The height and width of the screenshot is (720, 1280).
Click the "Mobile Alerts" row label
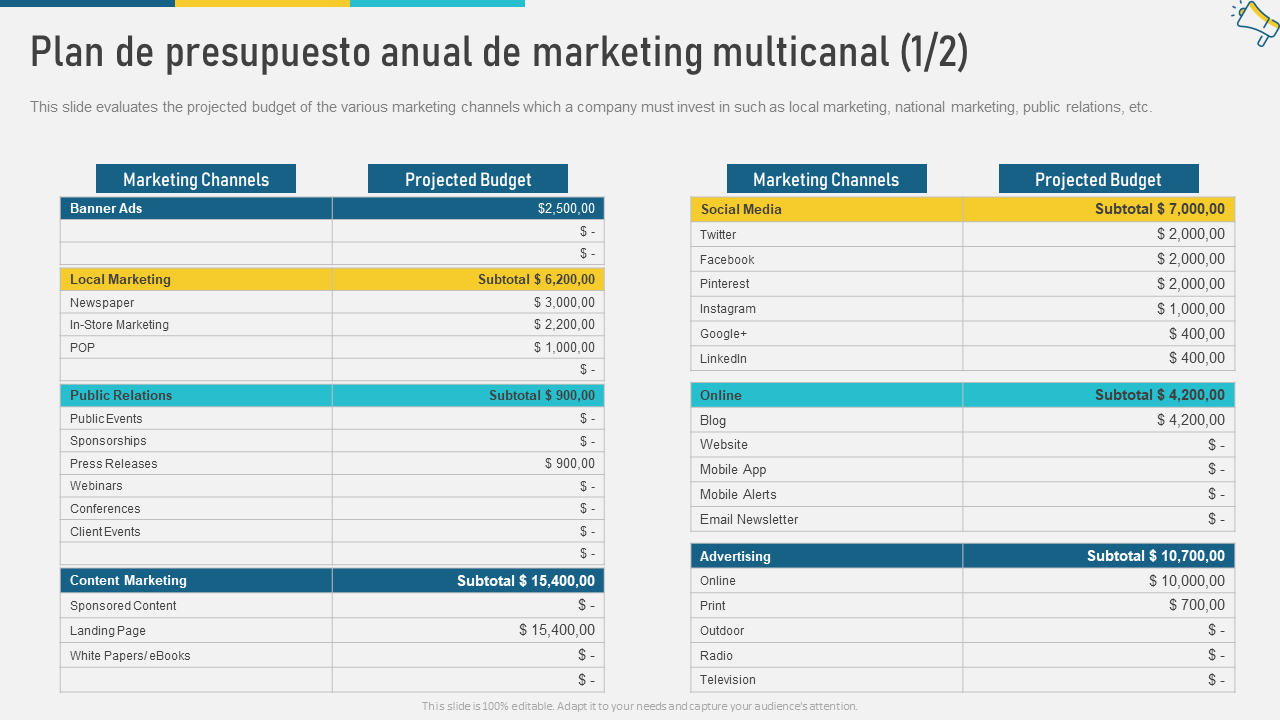(x=738, y=495)
